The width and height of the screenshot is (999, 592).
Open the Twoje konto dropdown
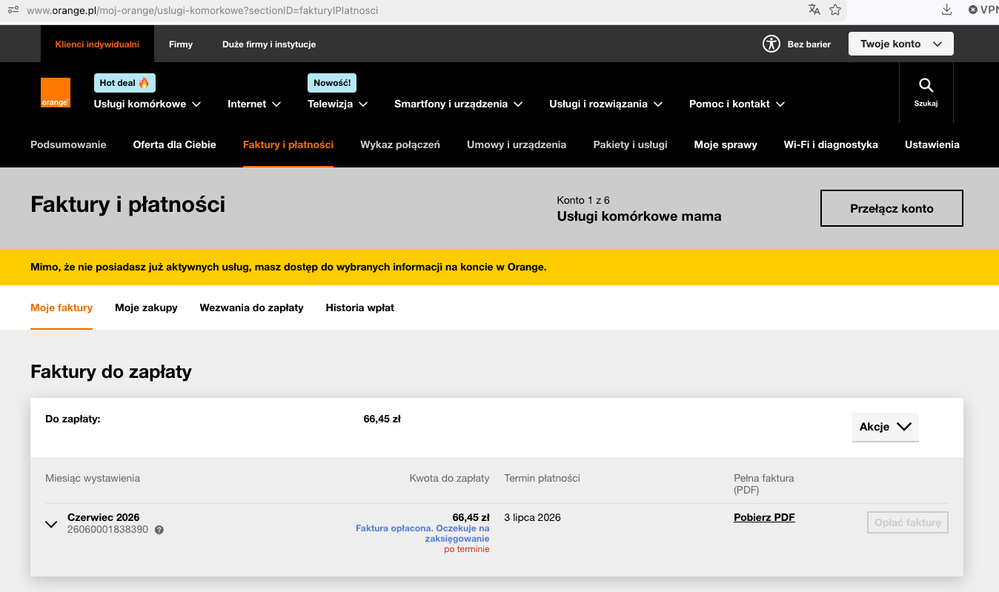(x=901, y=44)
